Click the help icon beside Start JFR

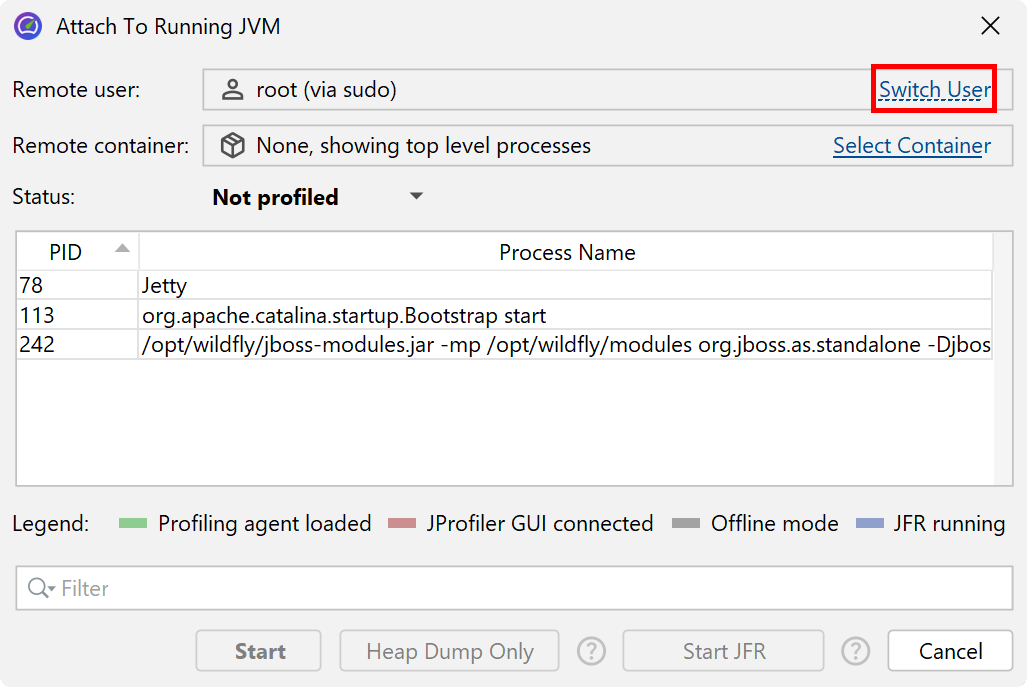pyautogui.click(x=856, y=652)
